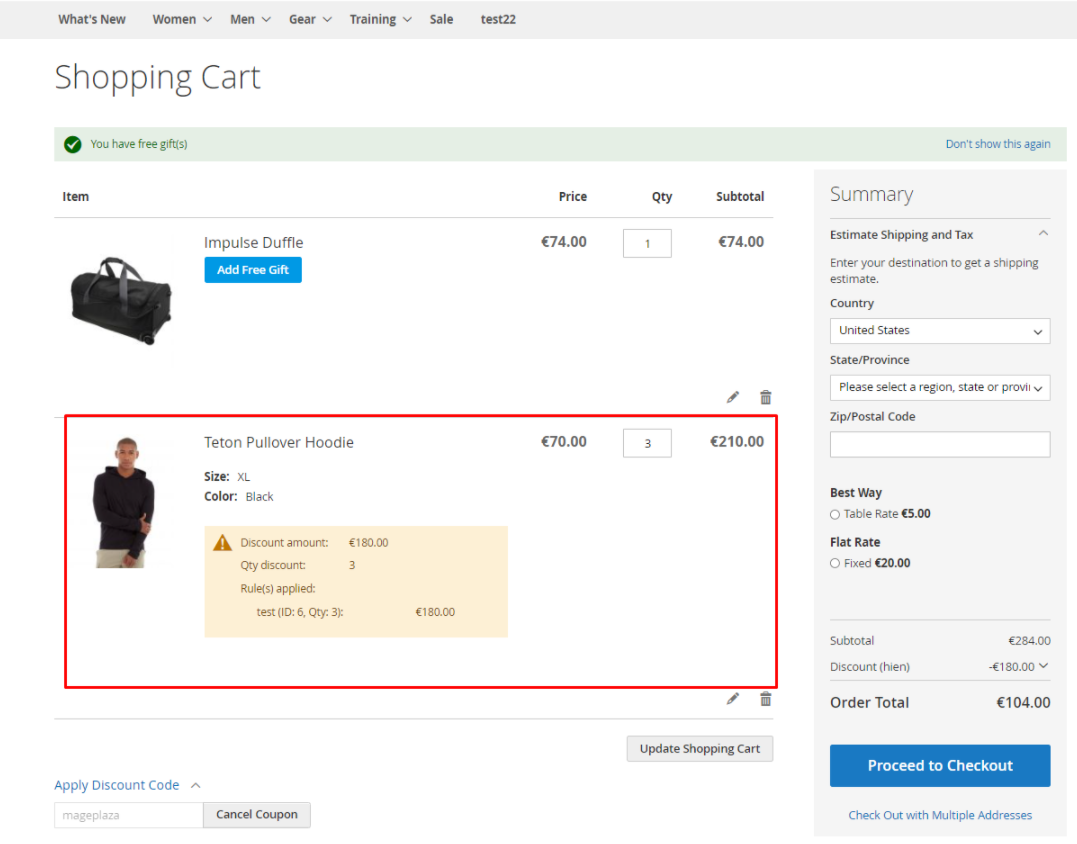1077x844 pixels.
Task: Click the edit pencil icon for Impulse Duffle
Action: [733, 397]
